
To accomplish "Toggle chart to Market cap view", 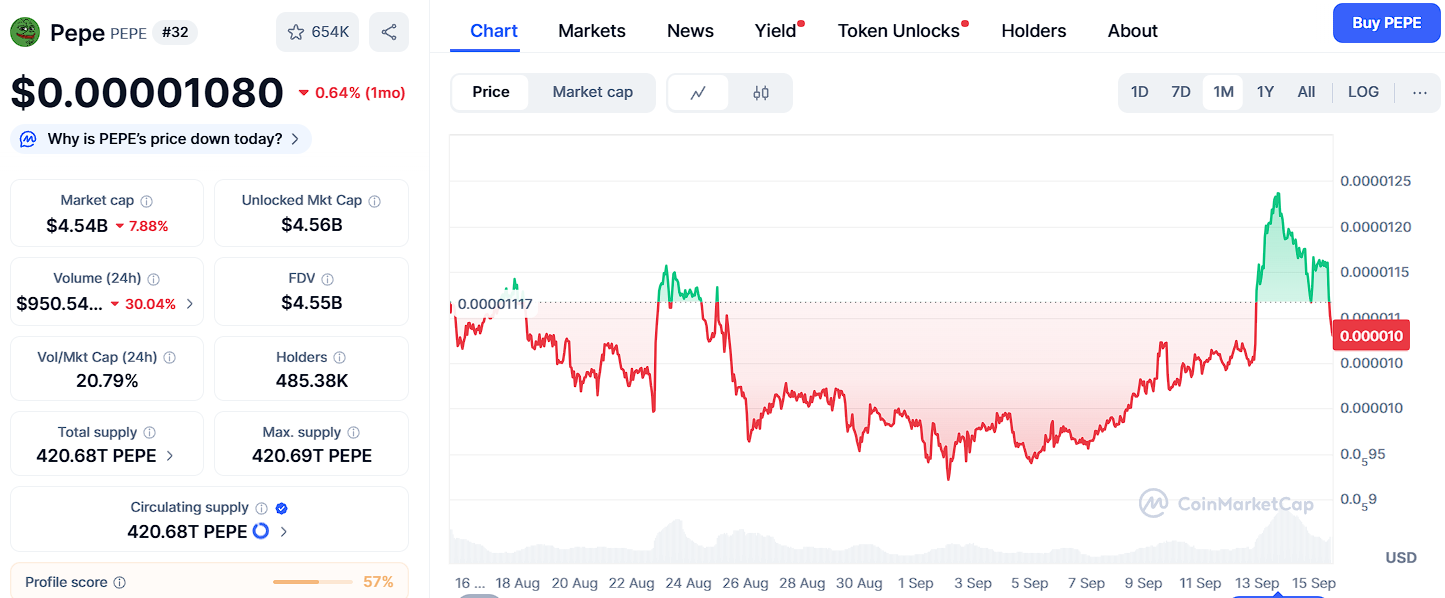I will [x=592, y=93].
